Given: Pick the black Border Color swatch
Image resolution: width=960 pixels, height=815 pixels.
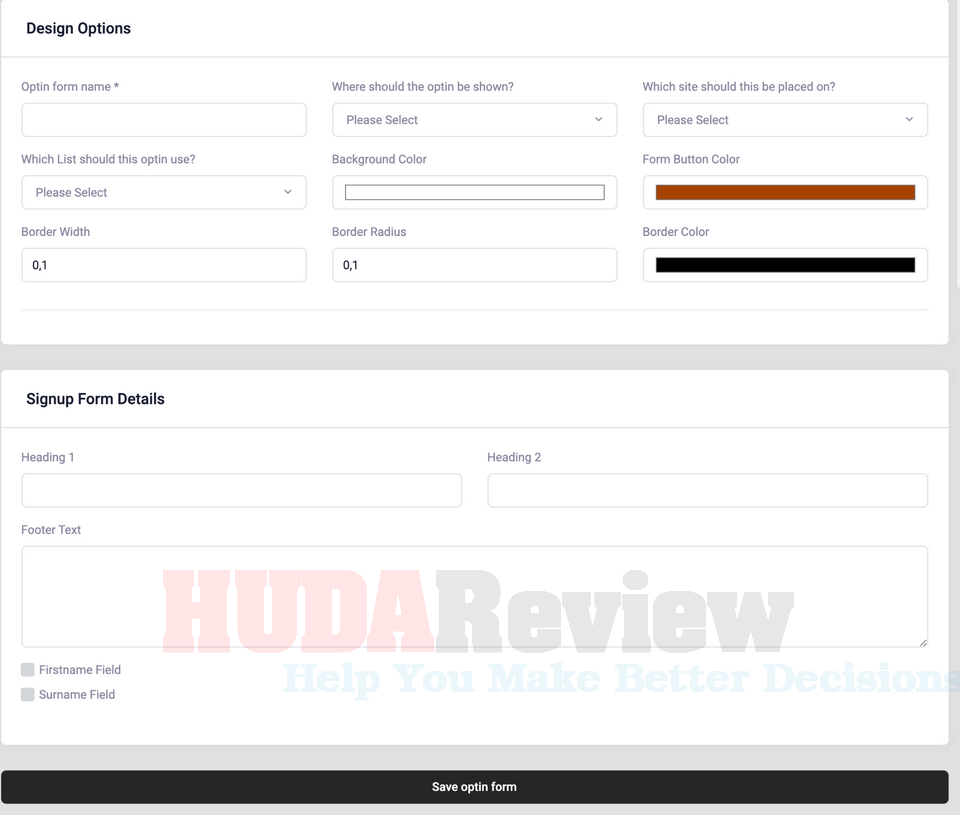Looking at the screenshot, I should click(785, 265).
